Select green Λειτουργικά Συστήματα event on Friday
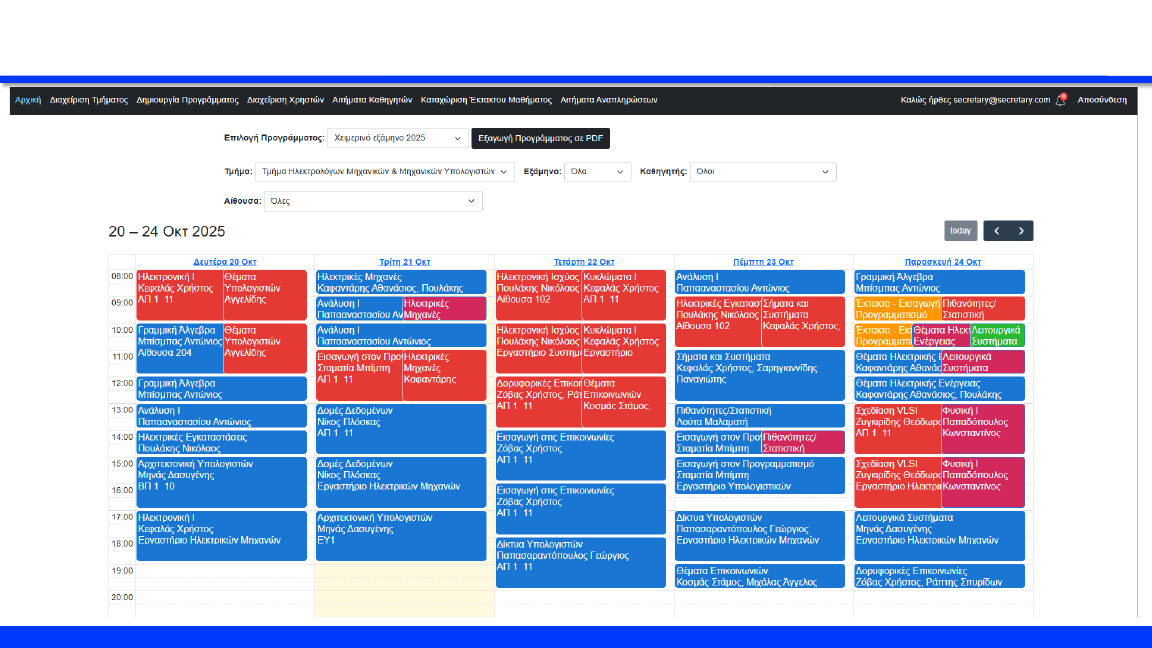Image resolution: width=1152 pixels, height=648 pixels. 996,335
